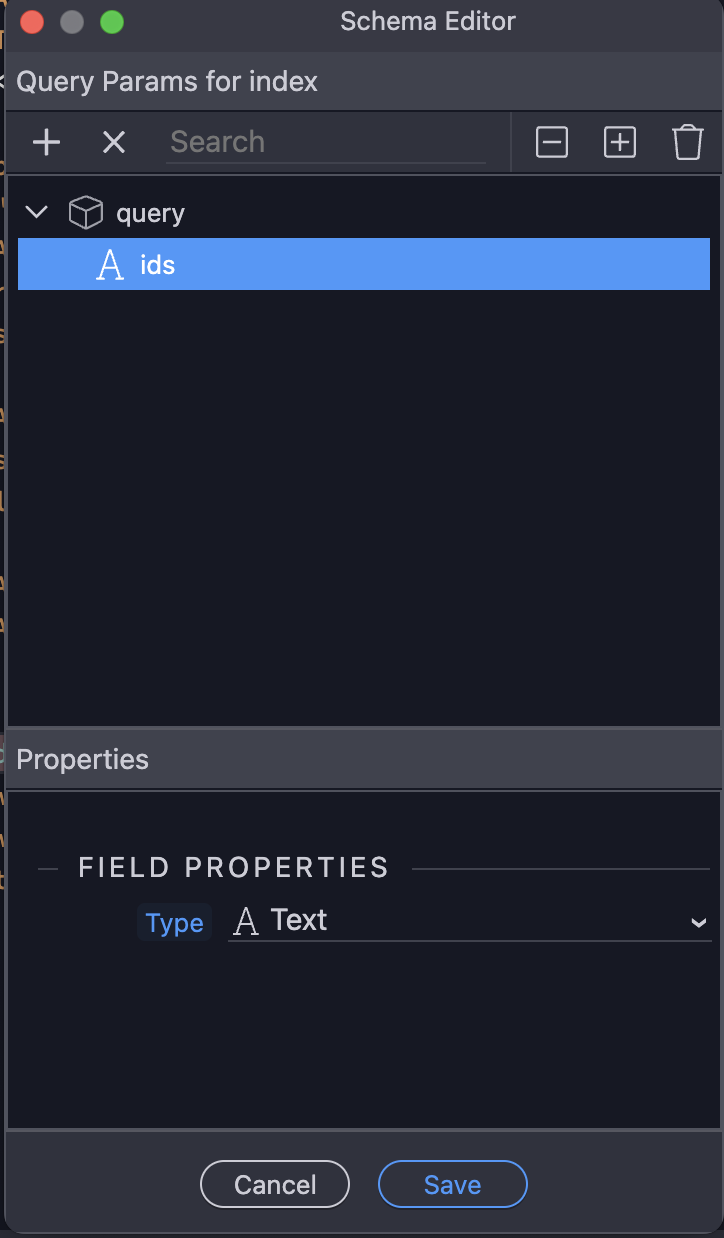The height and width of the screenshot is (1238, 724).
Task: Click the Cancel button
Action: click(275, 1185)
